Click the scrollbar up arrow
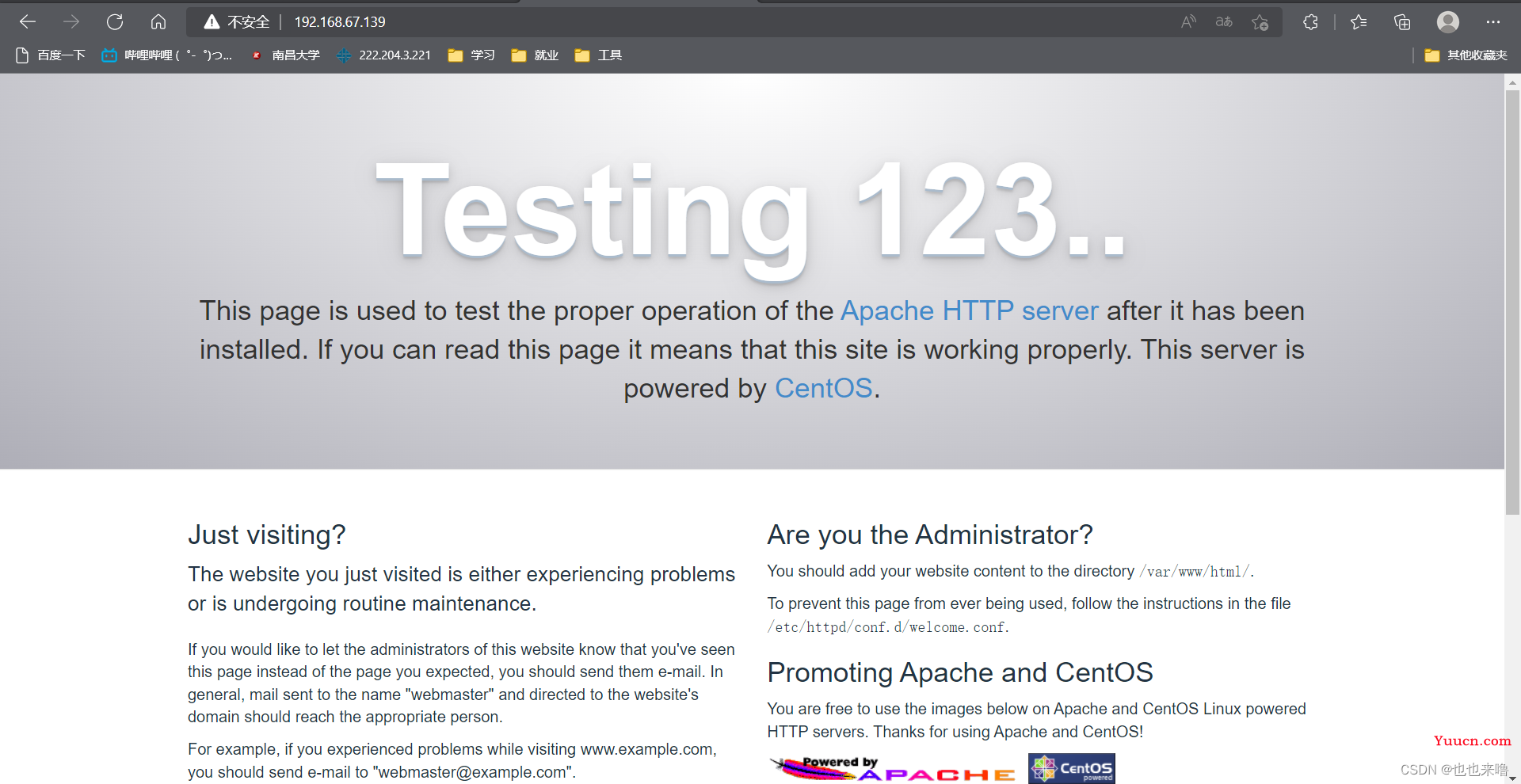This screenshot has width=1521, height=784. (x=1512, y=82)
